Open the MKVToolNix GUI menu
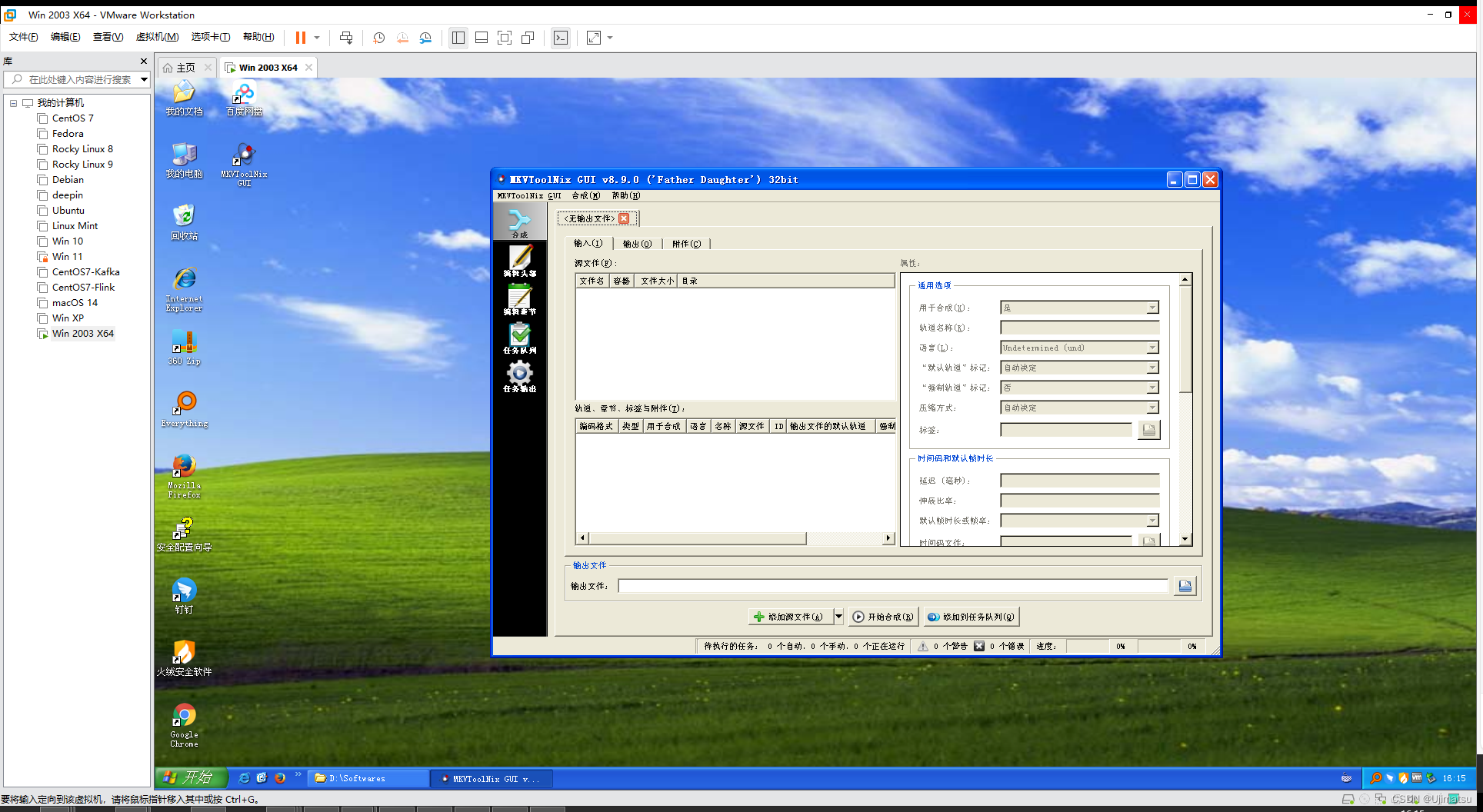This screenshot has height=812, width=1483. pyautogui.click(x=529, y=195)
